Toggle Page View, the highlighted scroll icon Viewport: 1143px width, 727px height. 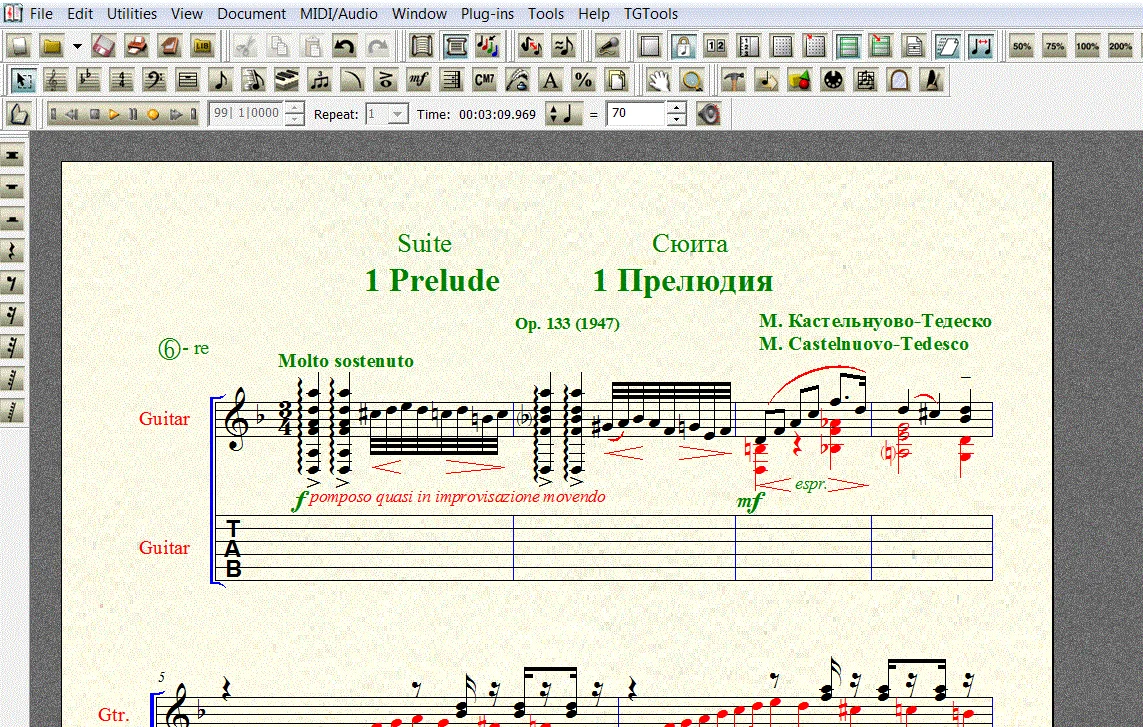[x=456, y=47]
